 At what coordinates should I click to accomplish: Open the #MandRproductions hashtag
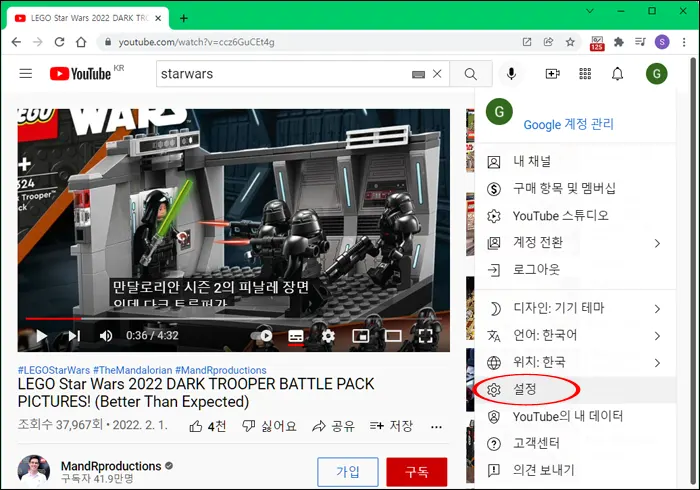221,370
